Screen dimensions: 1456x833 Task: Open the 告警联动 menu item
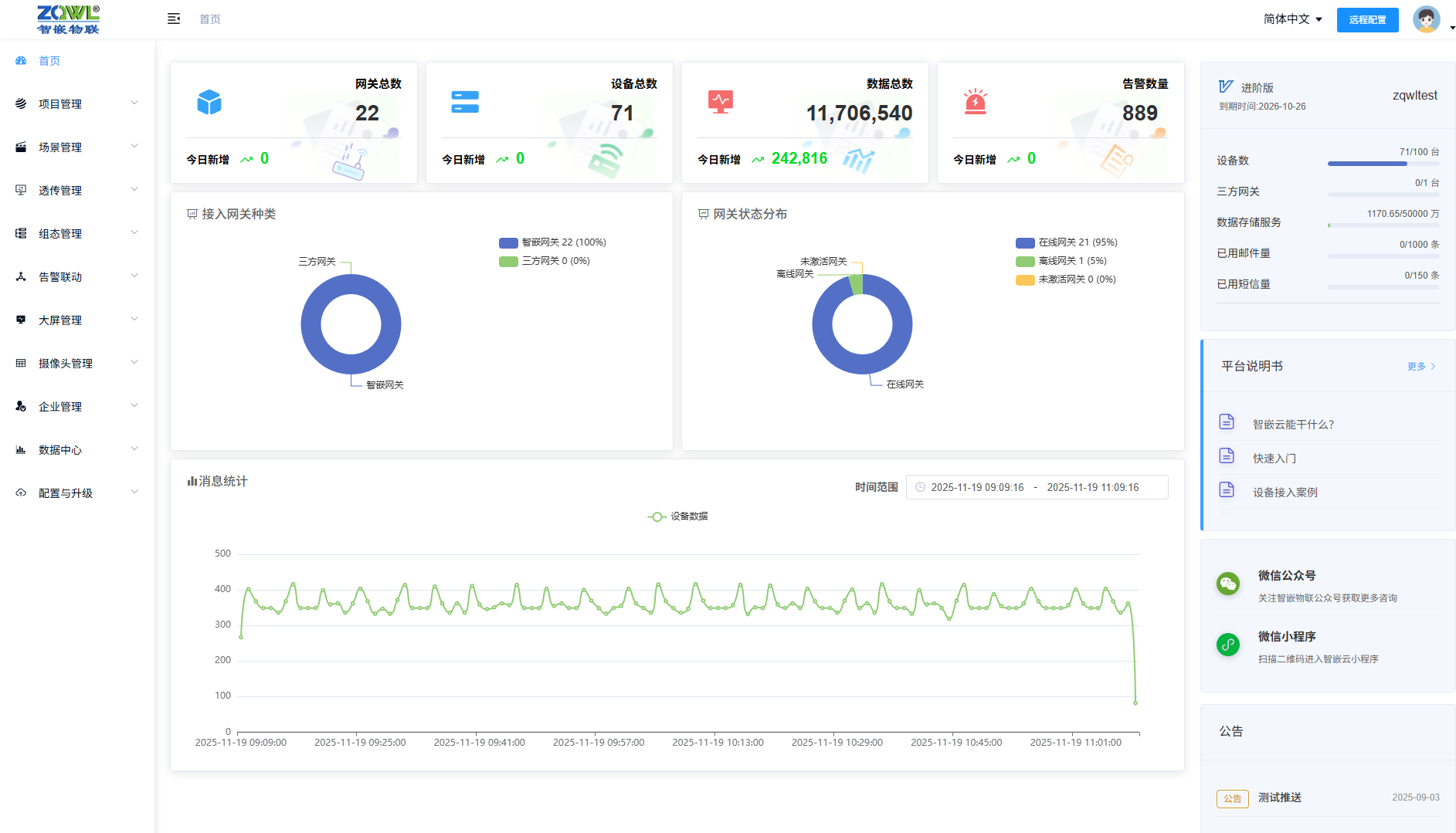(76, 277)
